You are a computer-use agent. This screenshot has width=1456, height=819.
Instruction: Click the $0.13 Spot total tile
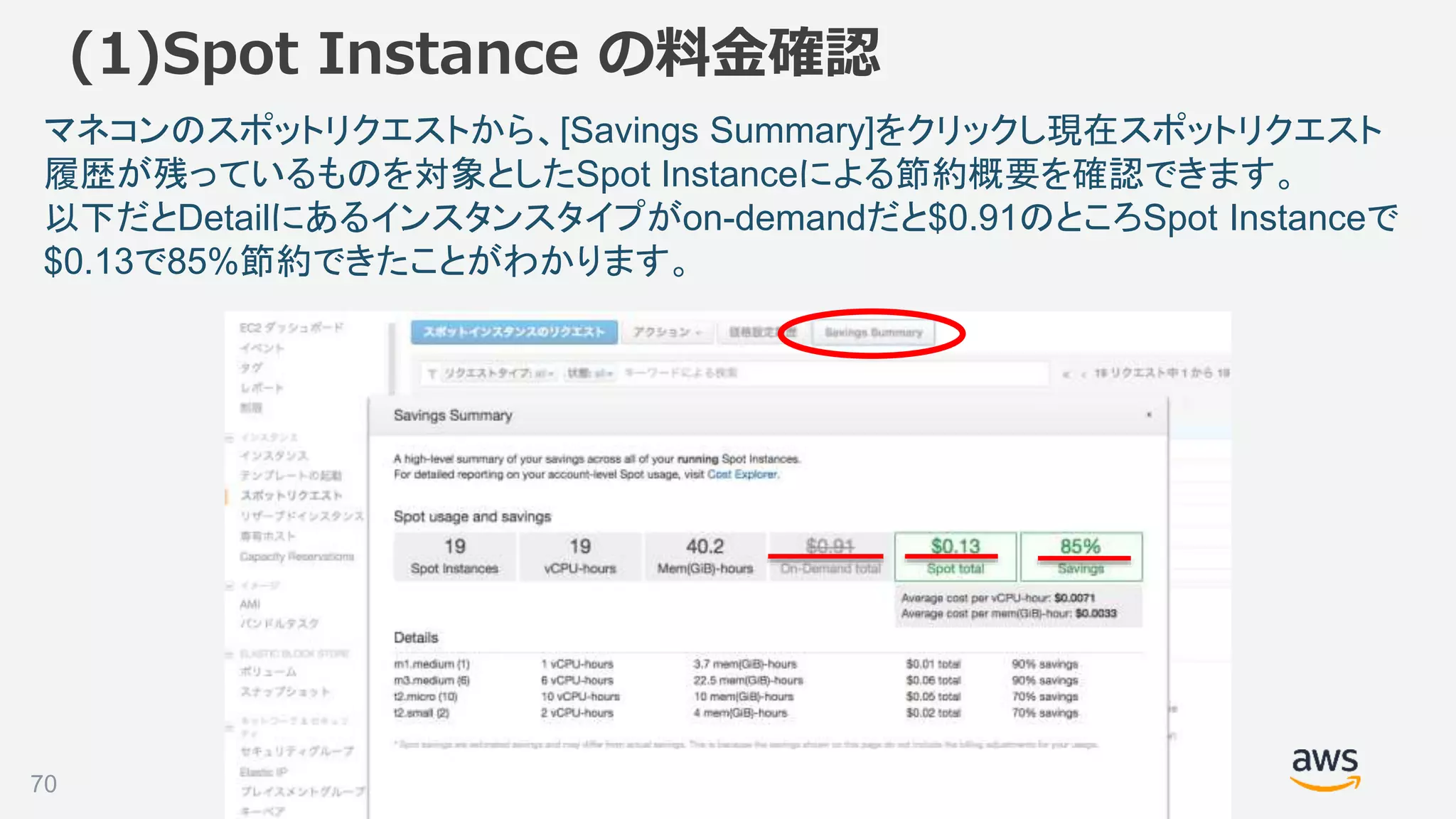pyautogui.click(x=955, y=557)
